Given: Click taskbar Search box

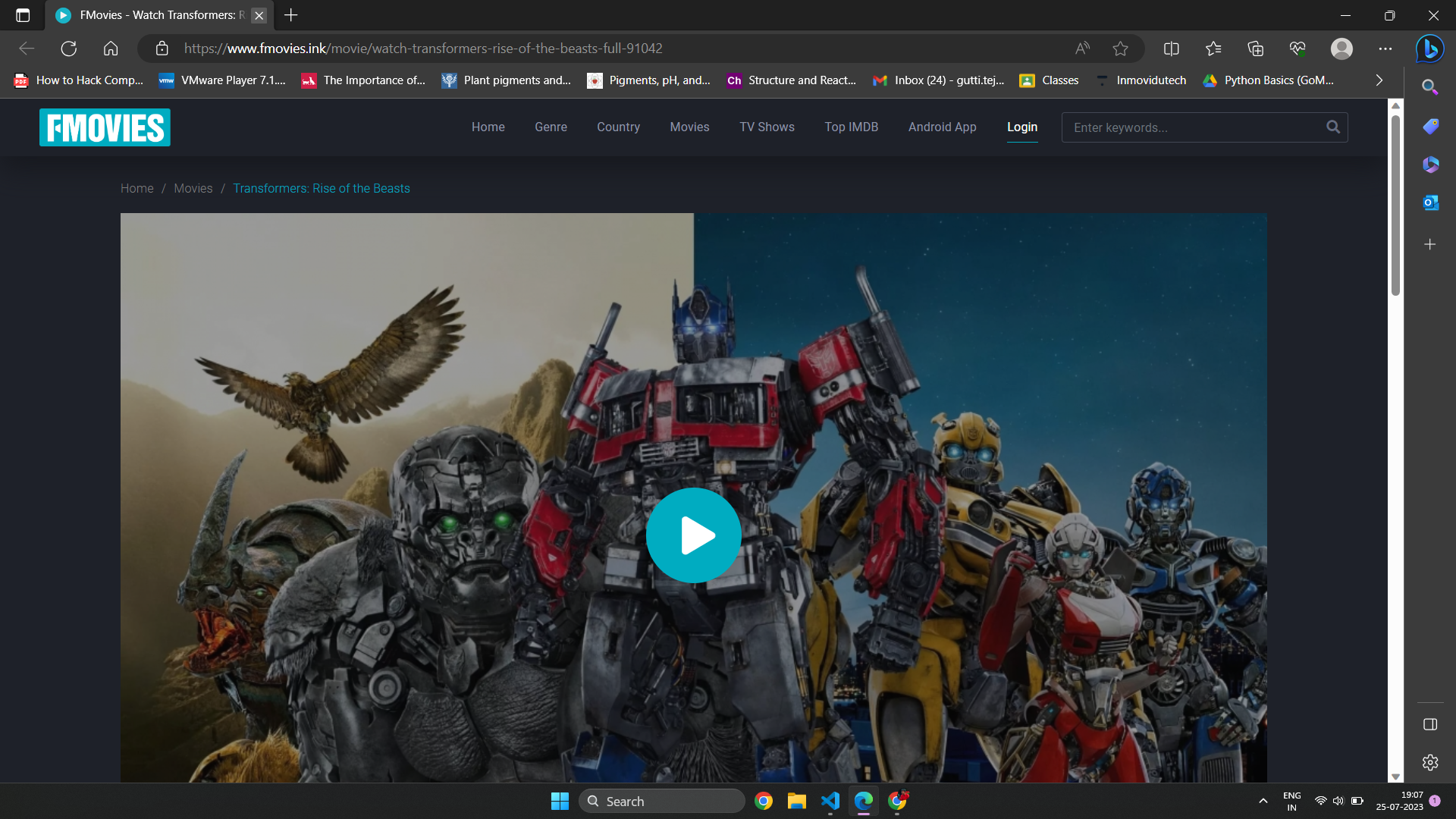Looking at the screenshot, I should (x=661, y=801).
